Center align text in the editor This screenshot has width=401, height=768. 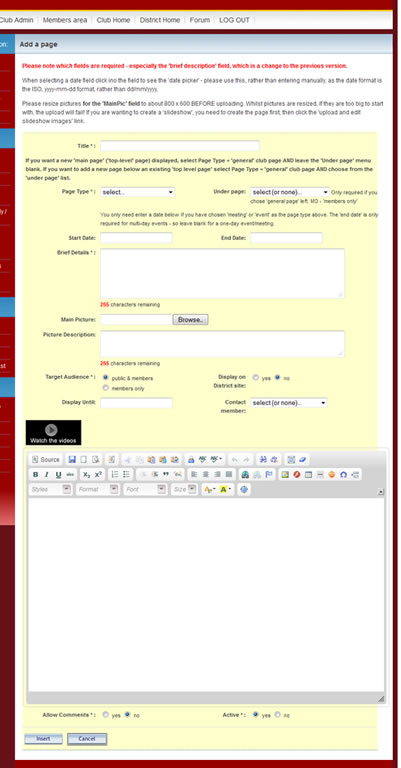206,475
